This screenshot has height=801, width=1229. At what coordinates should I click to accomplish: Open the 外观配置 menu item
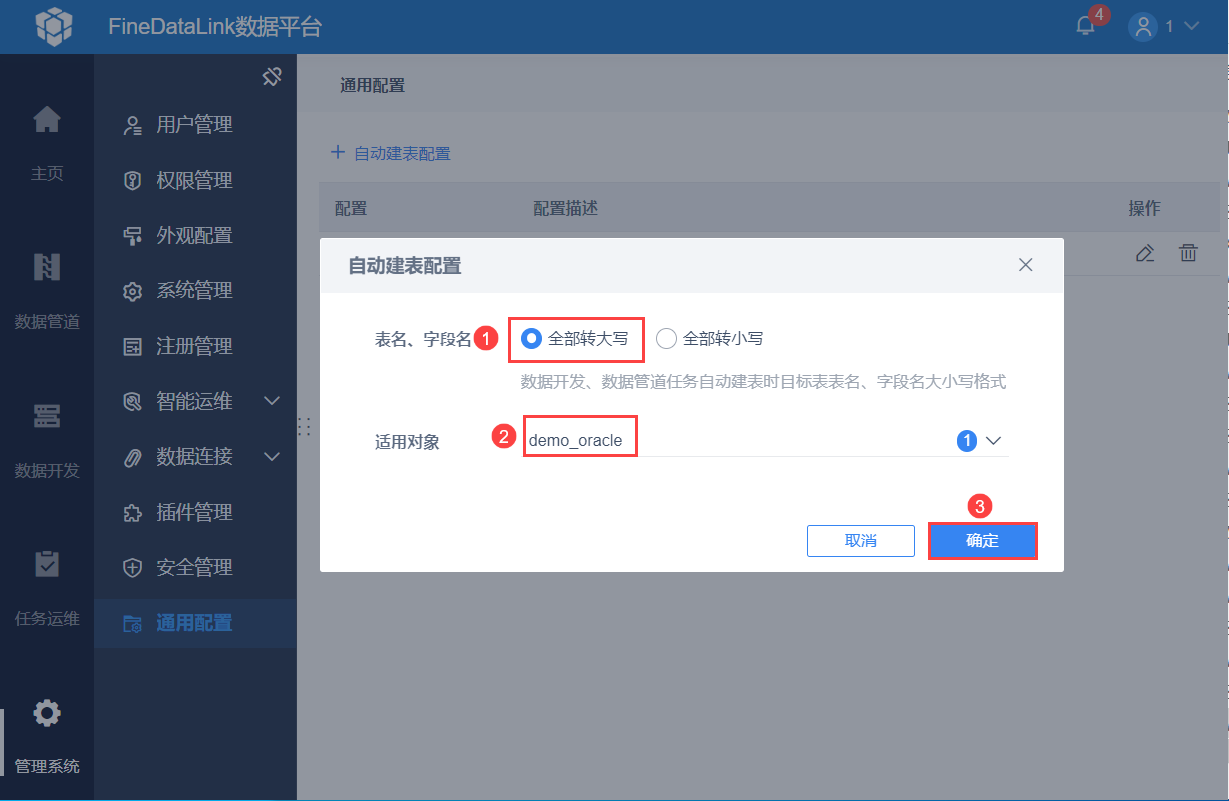[x=195, y=236]
